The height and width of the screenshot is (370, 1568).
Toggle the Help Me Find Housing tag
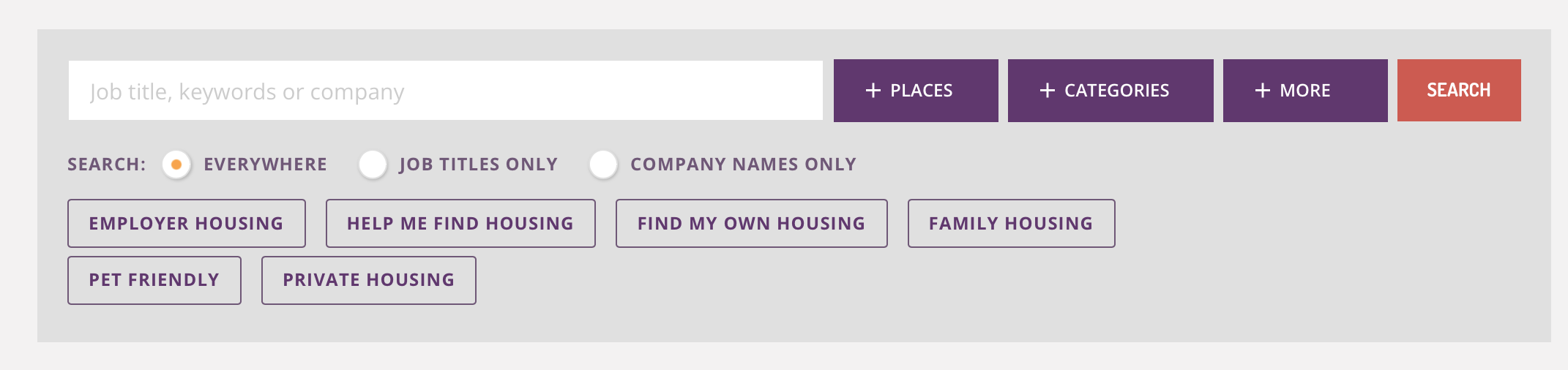click(x=460, y=224)
